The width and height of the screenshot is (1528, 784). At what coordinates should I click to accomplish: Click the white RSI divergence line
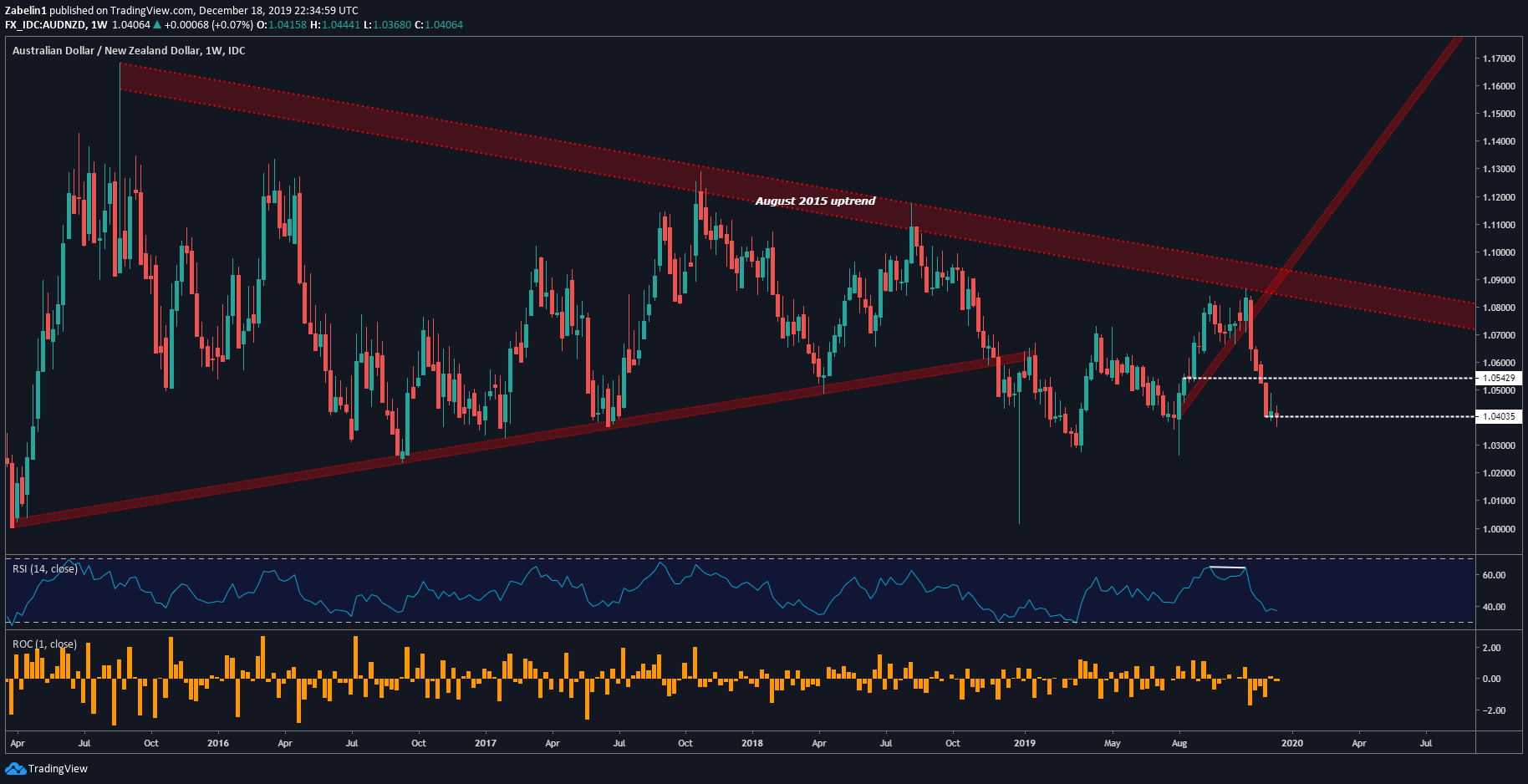click(1228, 568)
